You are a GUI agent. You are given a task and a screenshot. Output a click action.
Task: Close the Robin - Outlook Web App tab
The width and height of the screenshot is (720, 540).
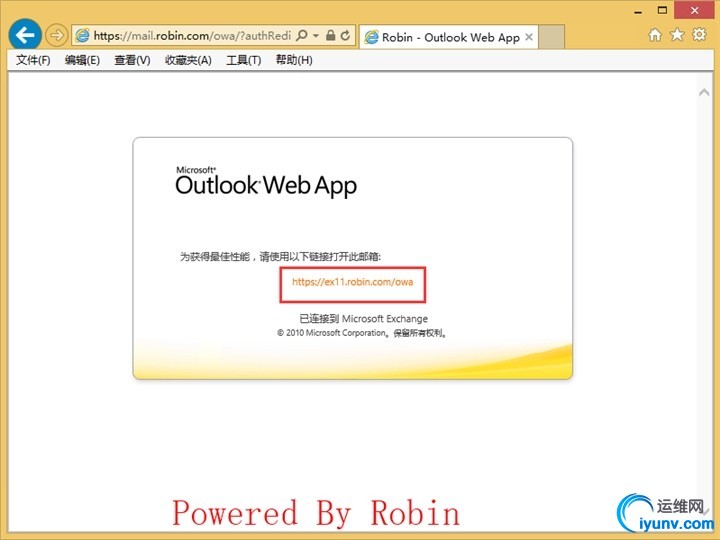pos(529,37)
